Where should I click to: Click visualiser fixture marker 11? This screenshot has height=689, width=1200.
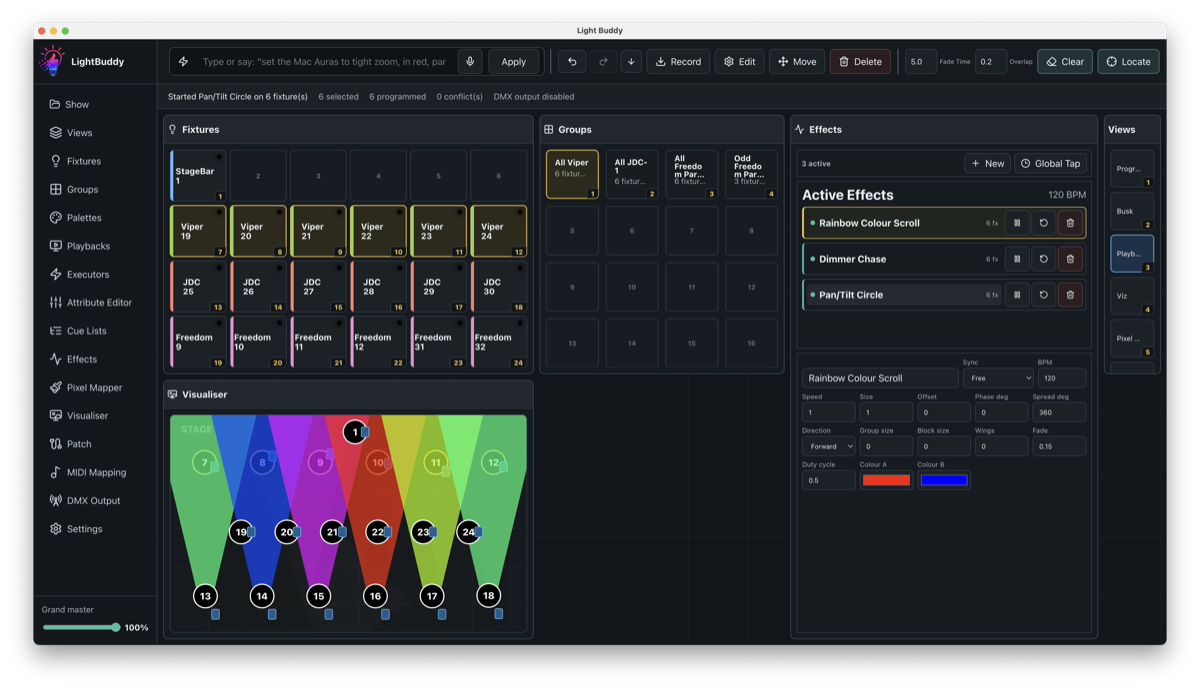click(x=435, y=463)
